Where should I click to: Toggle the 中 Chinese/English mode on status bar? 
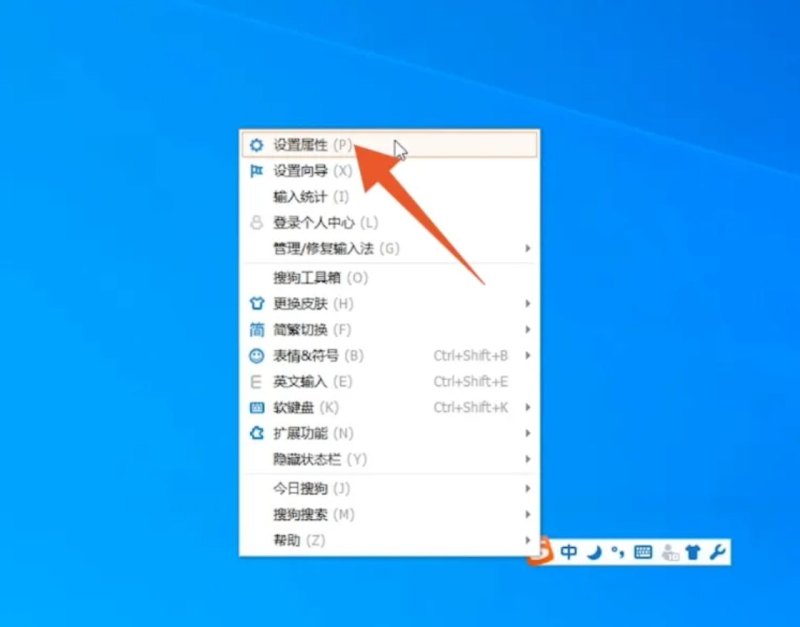pyautogui.click(x=569, y=552)
